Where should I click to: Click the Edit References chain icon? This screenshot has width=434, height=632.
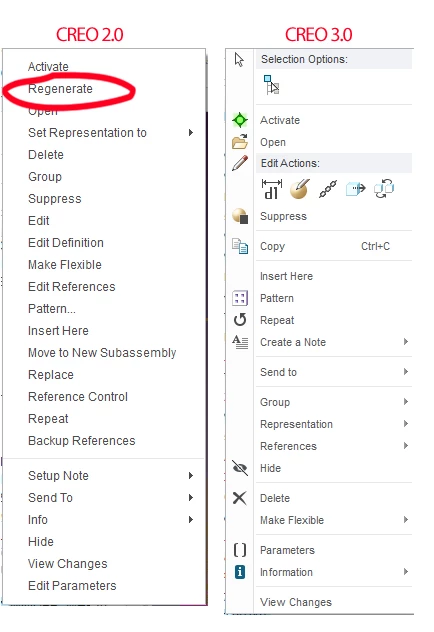[328, 189]
